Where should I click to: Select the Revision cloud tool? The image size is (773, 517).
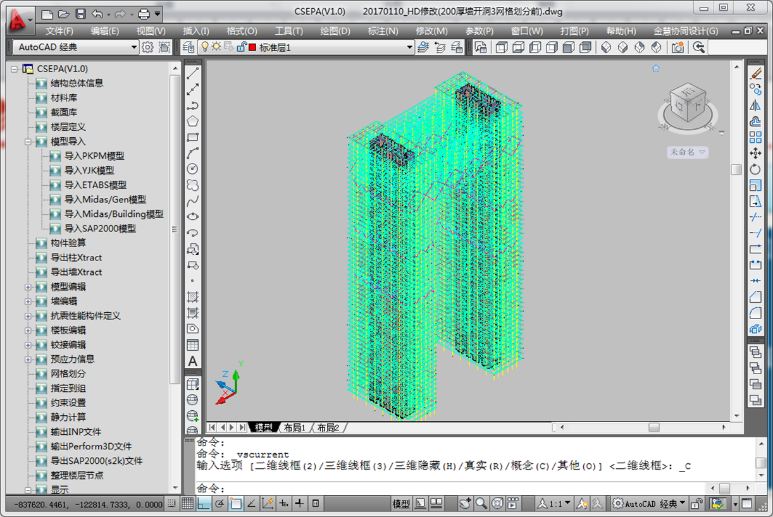[x=193, y=185]
